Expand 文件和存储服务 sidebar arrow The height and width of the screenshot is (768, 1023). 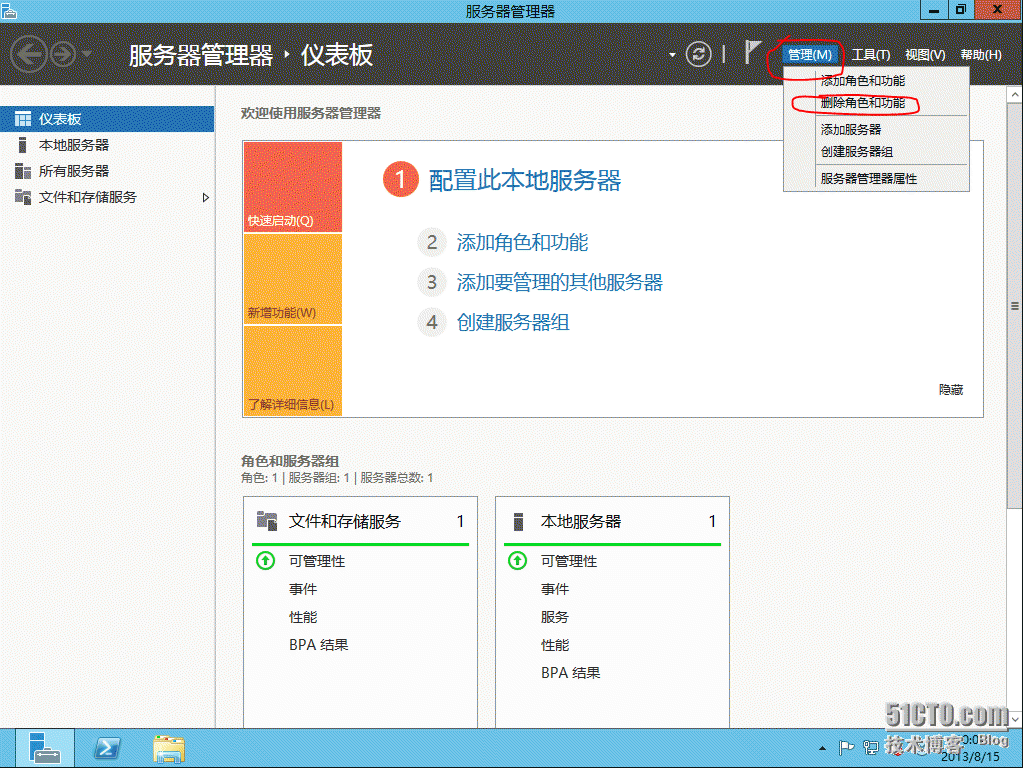coord(206,197)
